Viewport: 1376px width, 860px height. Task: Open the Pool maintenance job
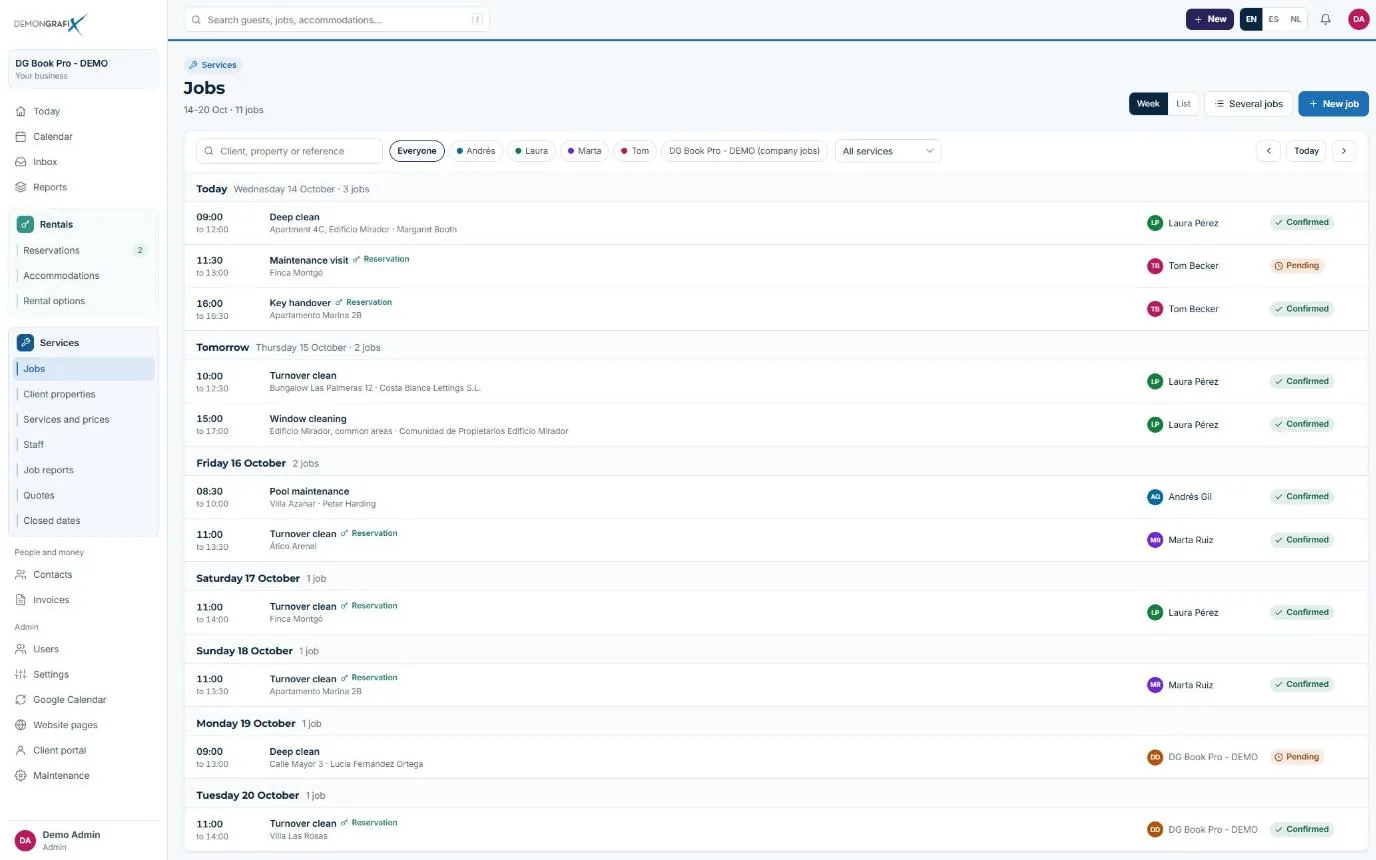776,497
